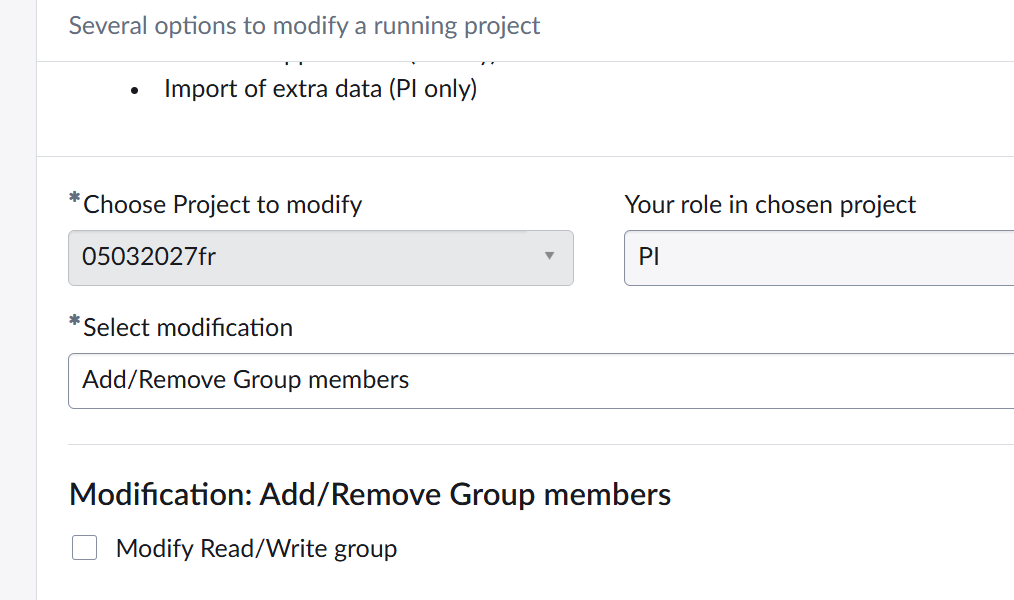Click the Your role in chosen project label
1014x600 pixels.
(770, 204)
